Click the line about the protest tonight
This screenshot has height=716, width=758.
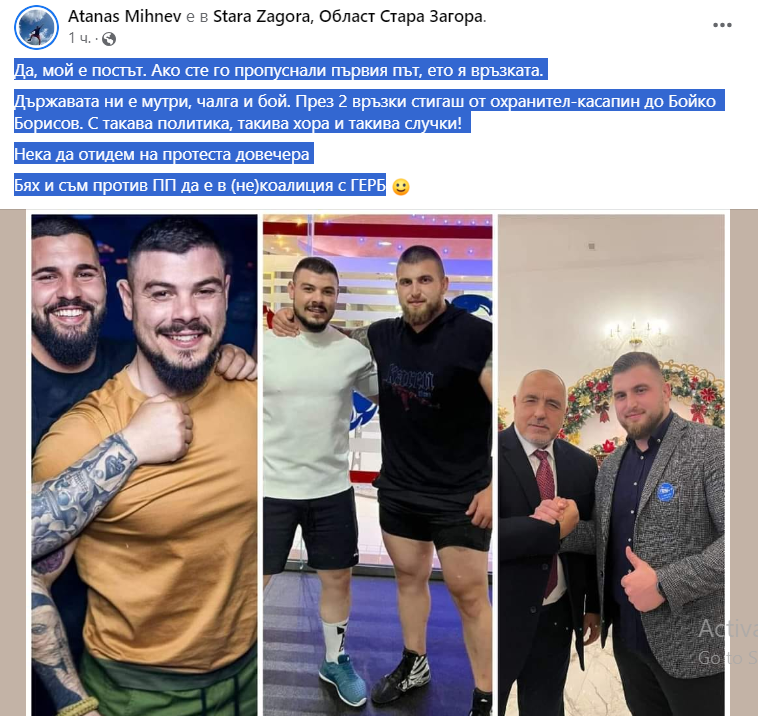[x=163, y=154]
